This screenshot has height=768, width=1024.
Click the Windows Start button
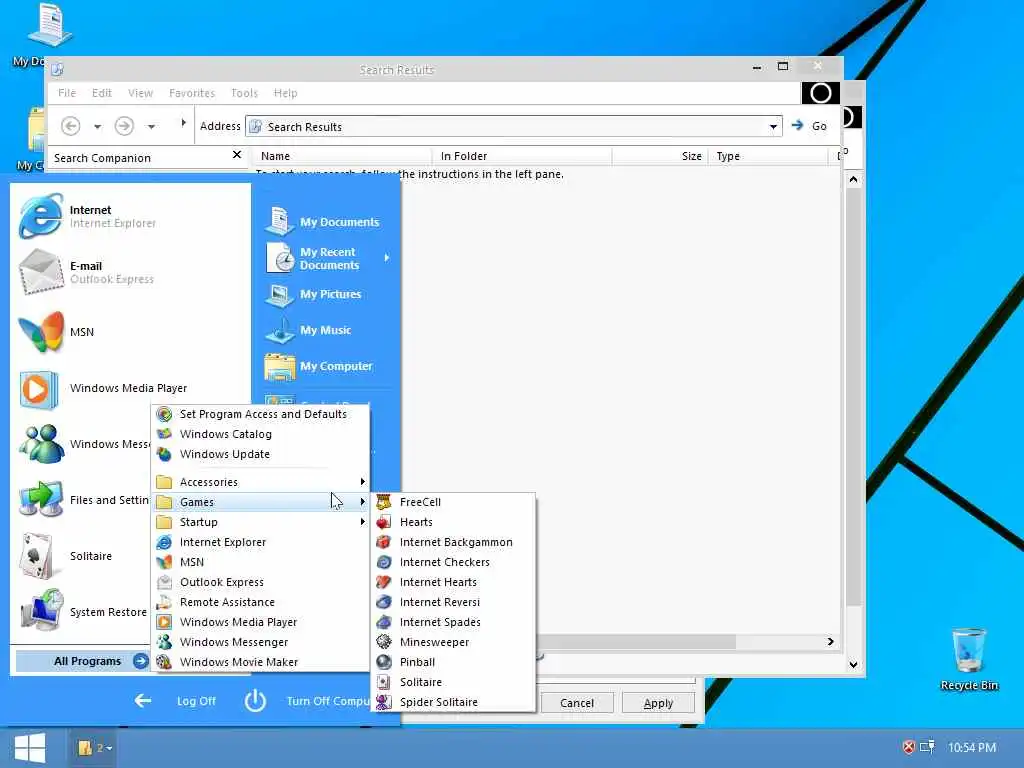pos(29,748)
